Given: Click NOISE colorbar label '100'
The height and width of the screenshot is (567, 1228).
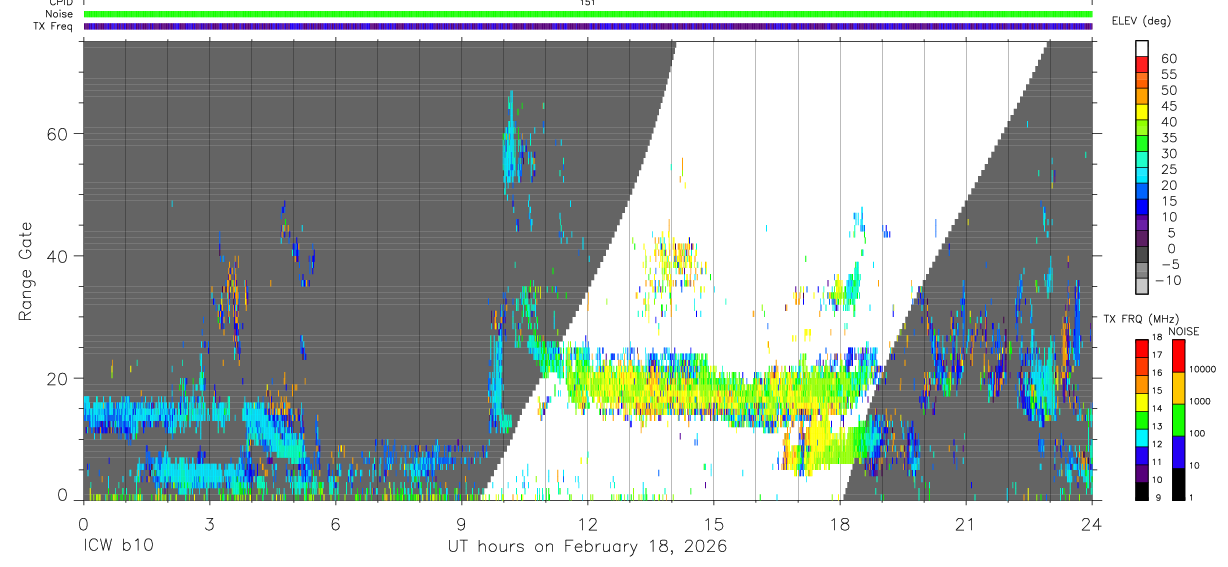Looking at the screenshot, I should [x=1197, y=433].
